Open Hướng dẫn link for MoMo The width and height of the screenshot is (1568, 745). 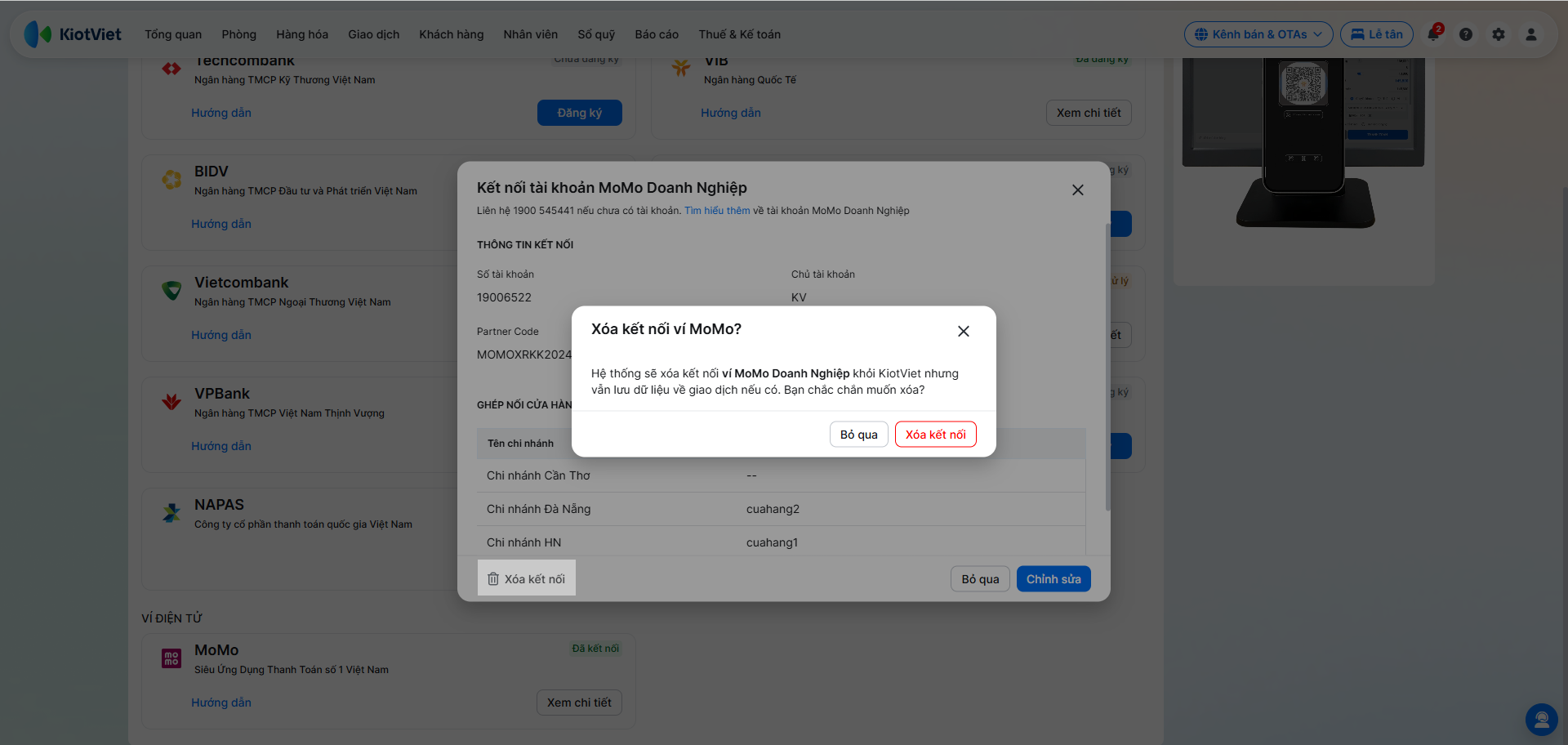(x=221, y=703)
